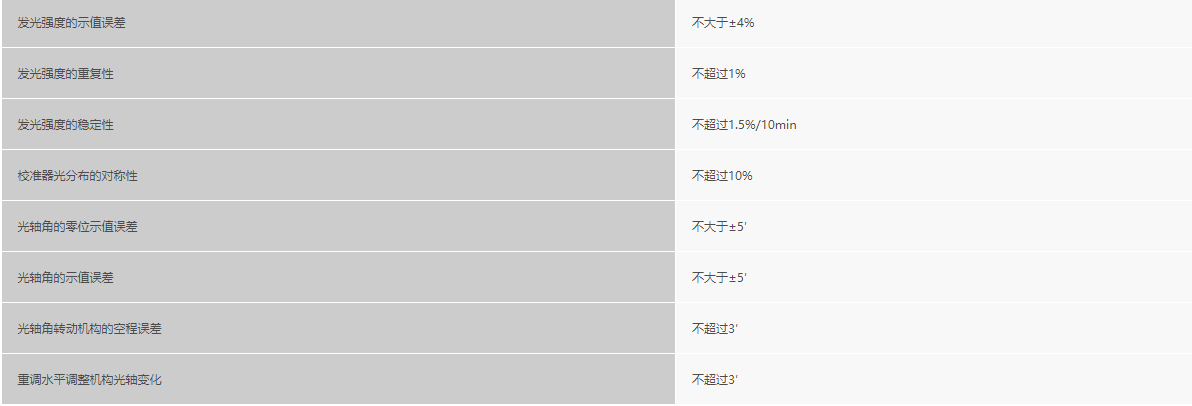The height and width of the screenshot is (406, 1192).
Task: Click the symmetry row's 10% tolerance cell
Action: tap(932, 175)
